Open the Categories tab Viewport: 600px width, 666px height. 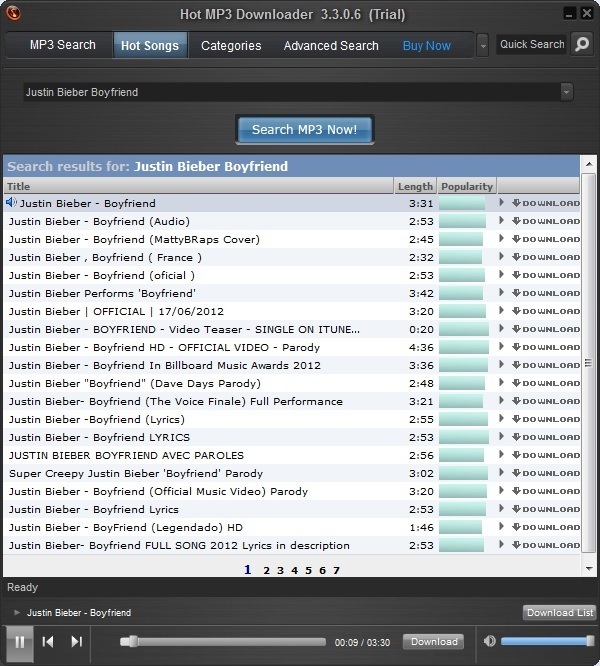pyautogui.click(x=231, y=45)
